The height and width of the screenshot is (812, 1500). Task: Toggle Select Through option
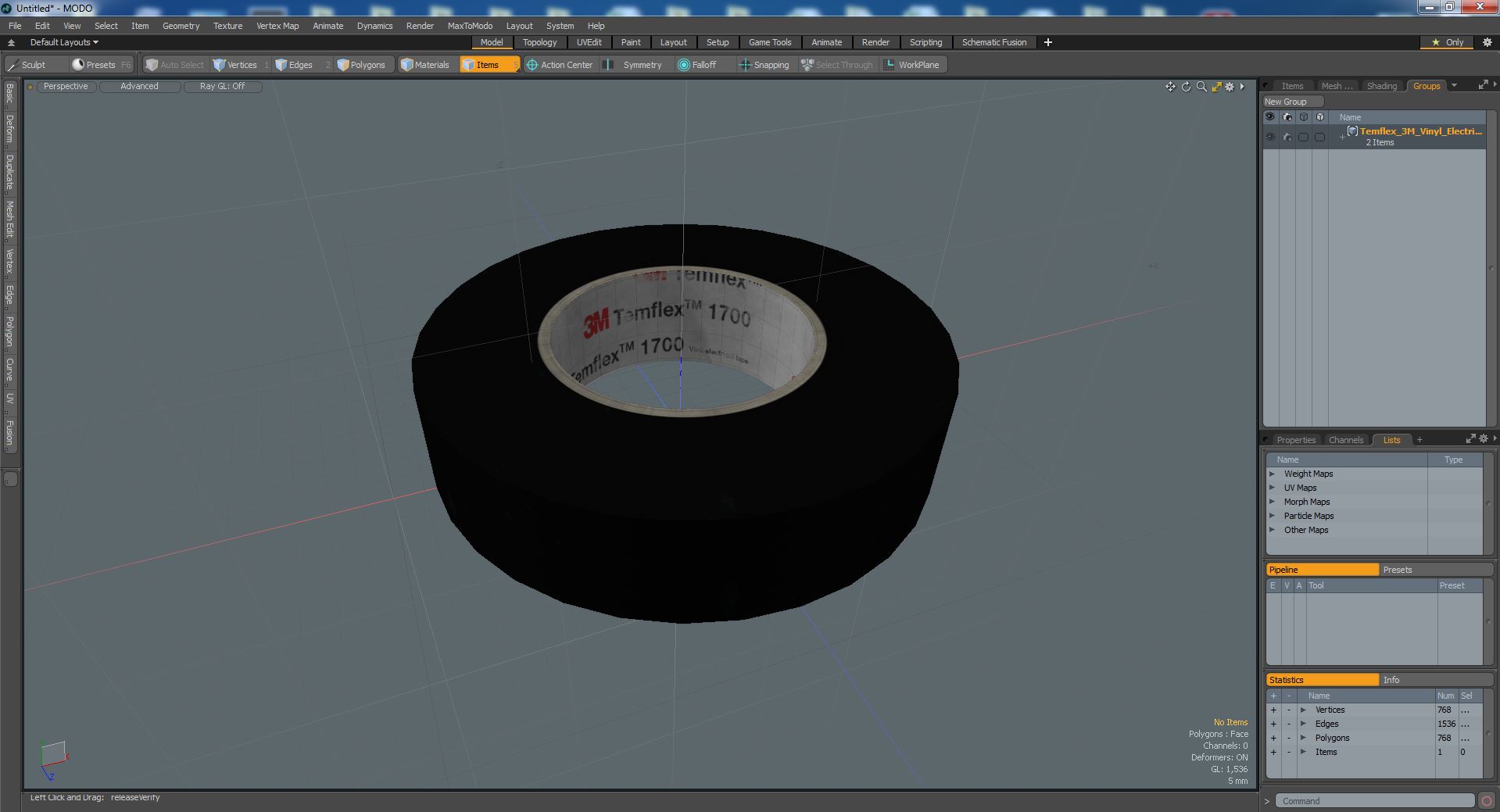click(836, 65)
